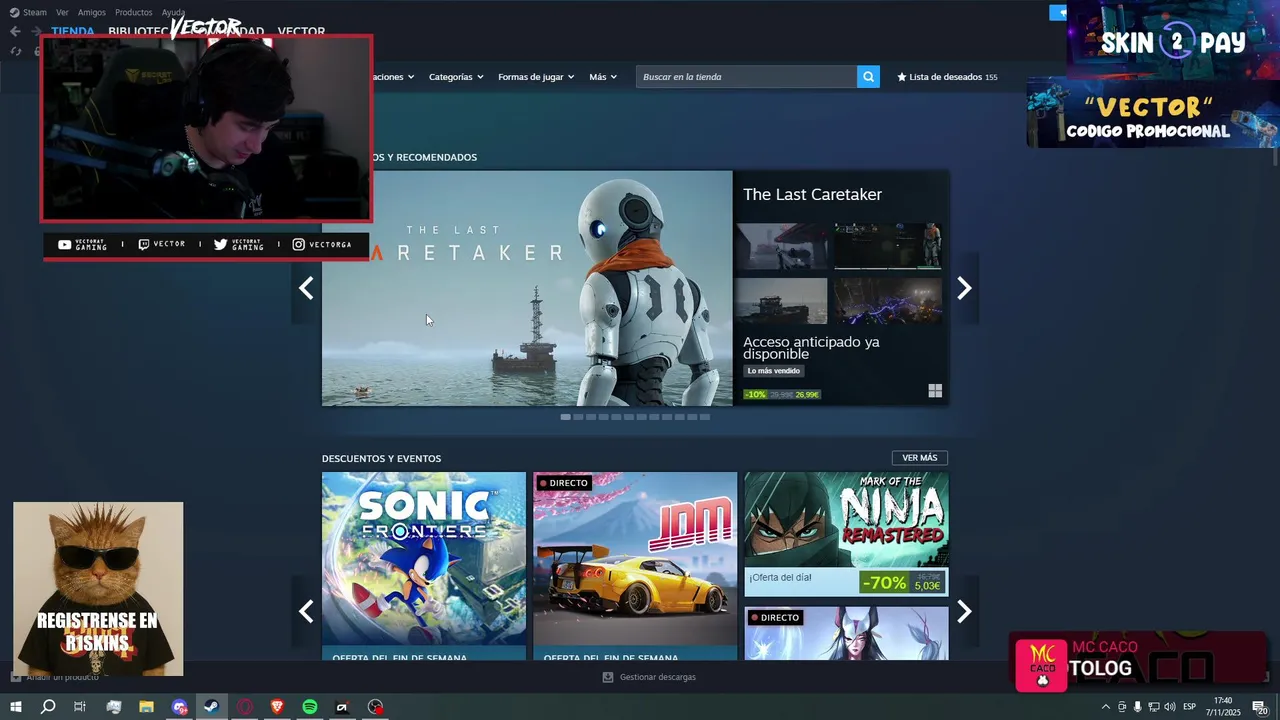
Task: Open the Amigos menu
Action: (92, 12)
